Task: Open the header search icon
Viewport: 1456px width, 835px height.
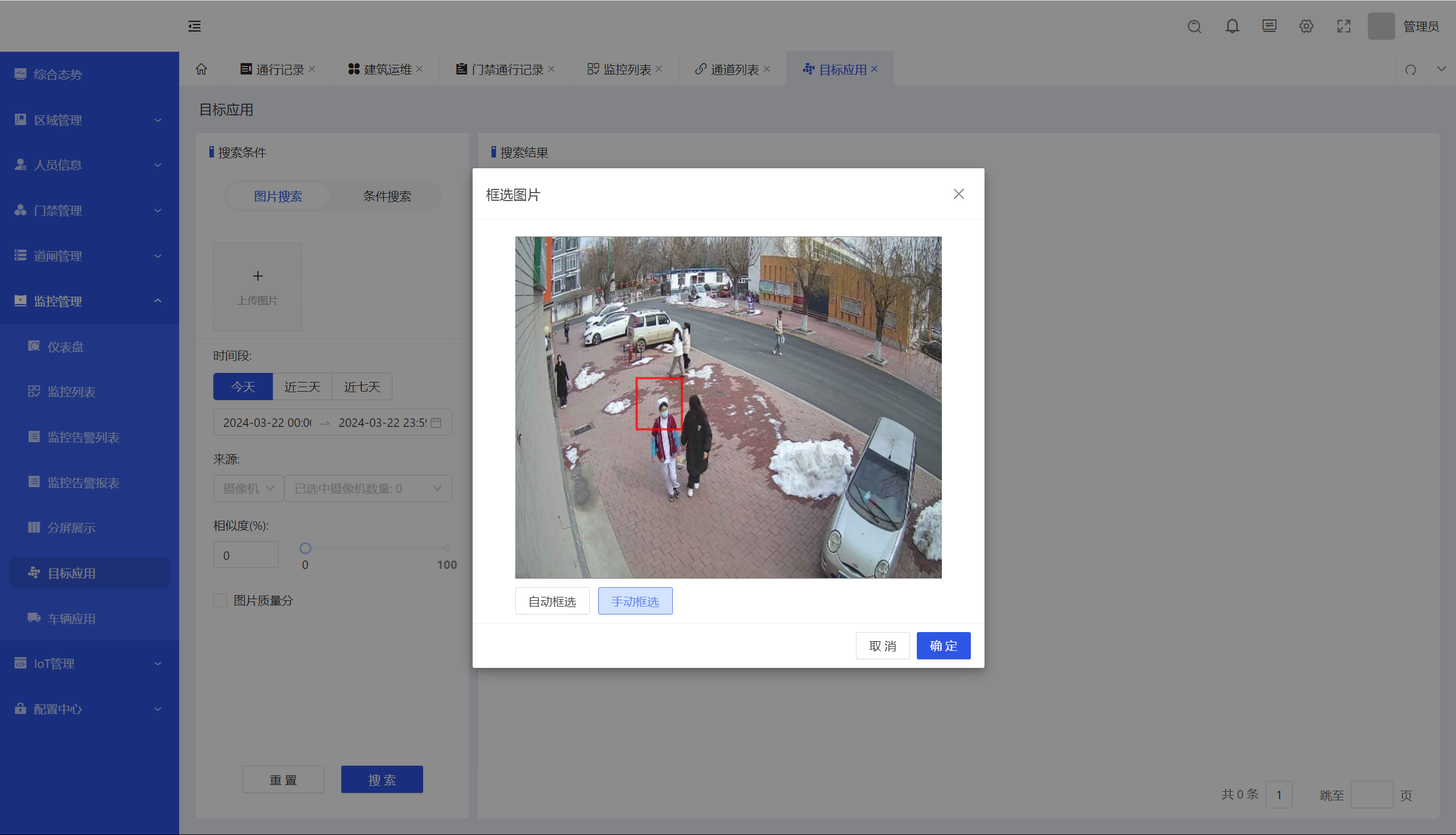Action: pos(1194,26)
